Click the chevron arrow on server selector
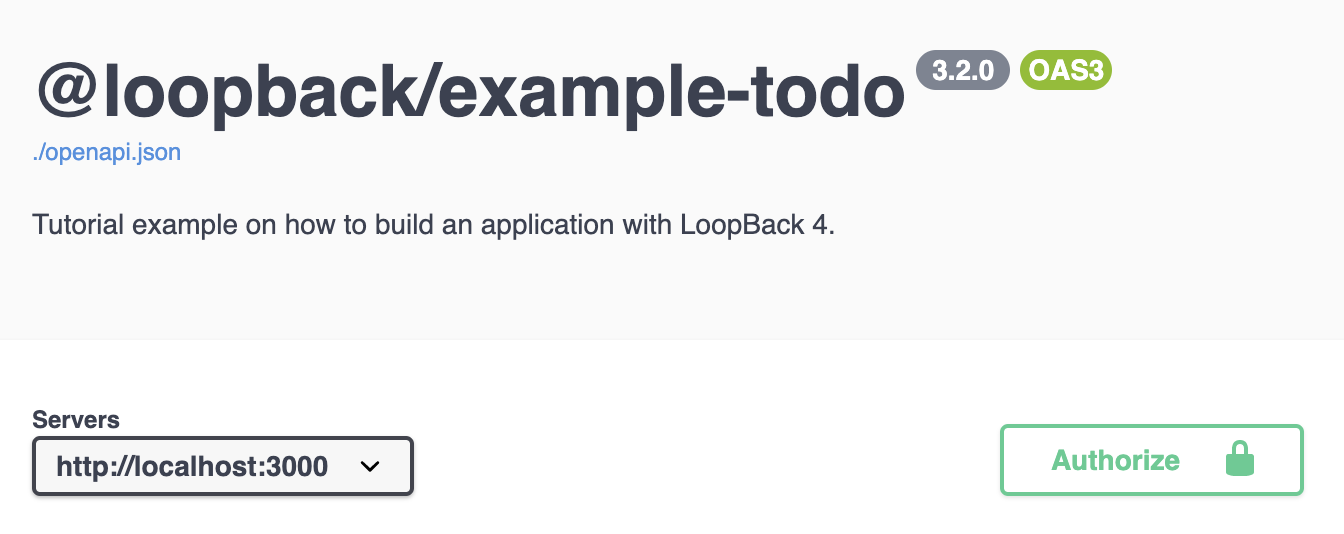This screenshot has height=534, width=1344. (x=370, y=466)
